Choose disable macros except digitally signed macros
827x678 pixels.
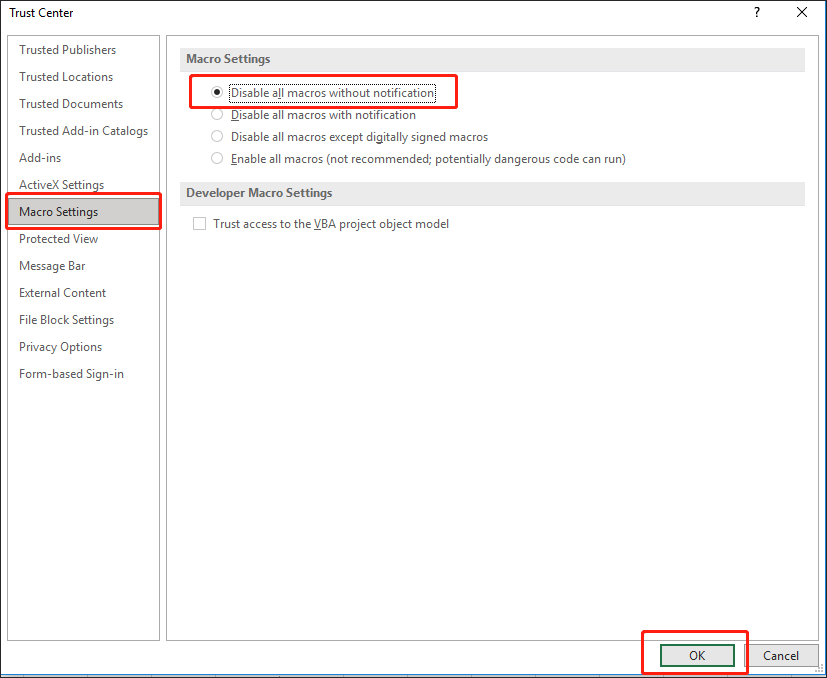[217, 136]
